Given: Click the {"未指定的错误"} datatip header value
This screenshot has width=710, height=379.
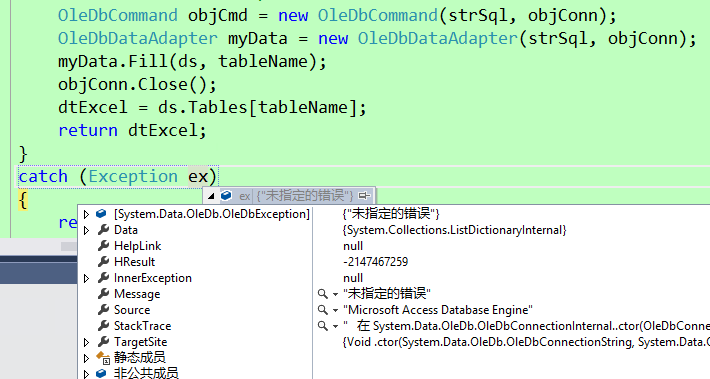Looking at the screenshot, I should coord(304,196).
